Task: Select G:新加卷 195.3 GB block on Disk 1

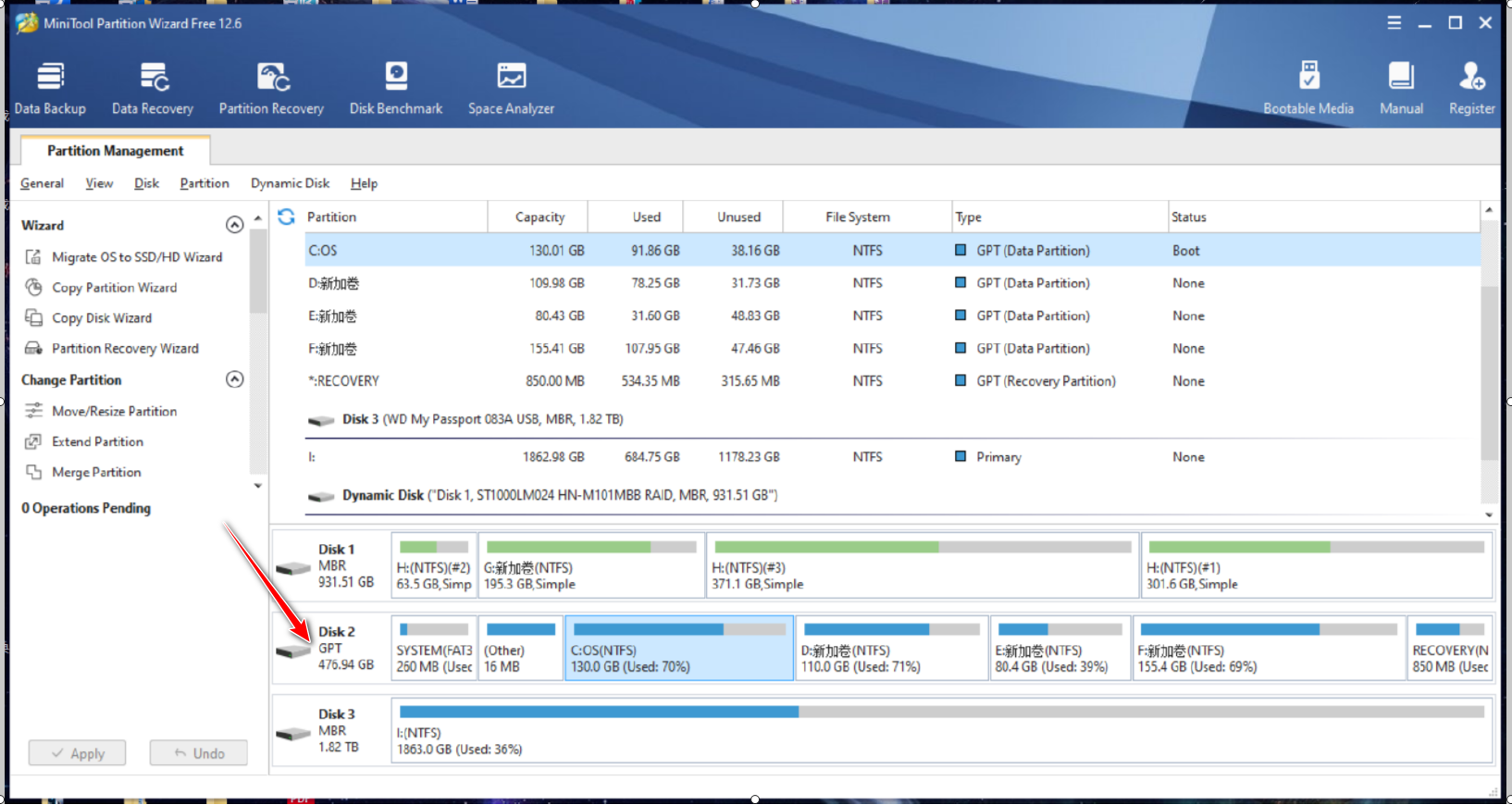Action: 592,565
